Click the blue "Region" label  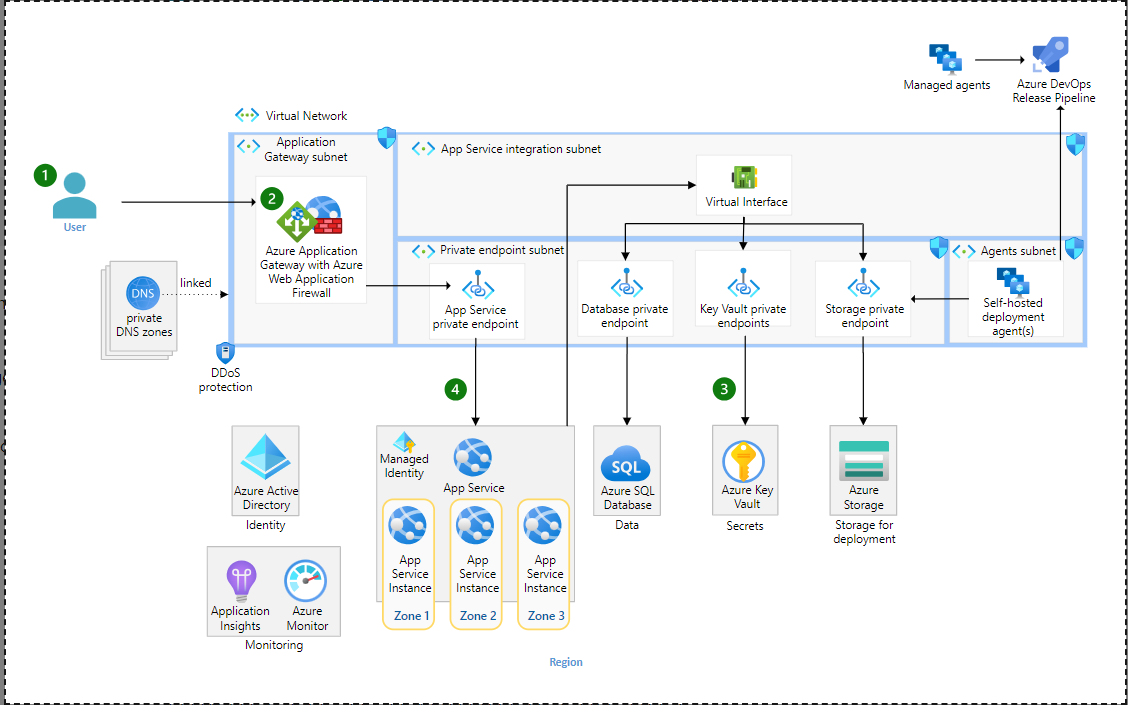[x=566, y=662]
